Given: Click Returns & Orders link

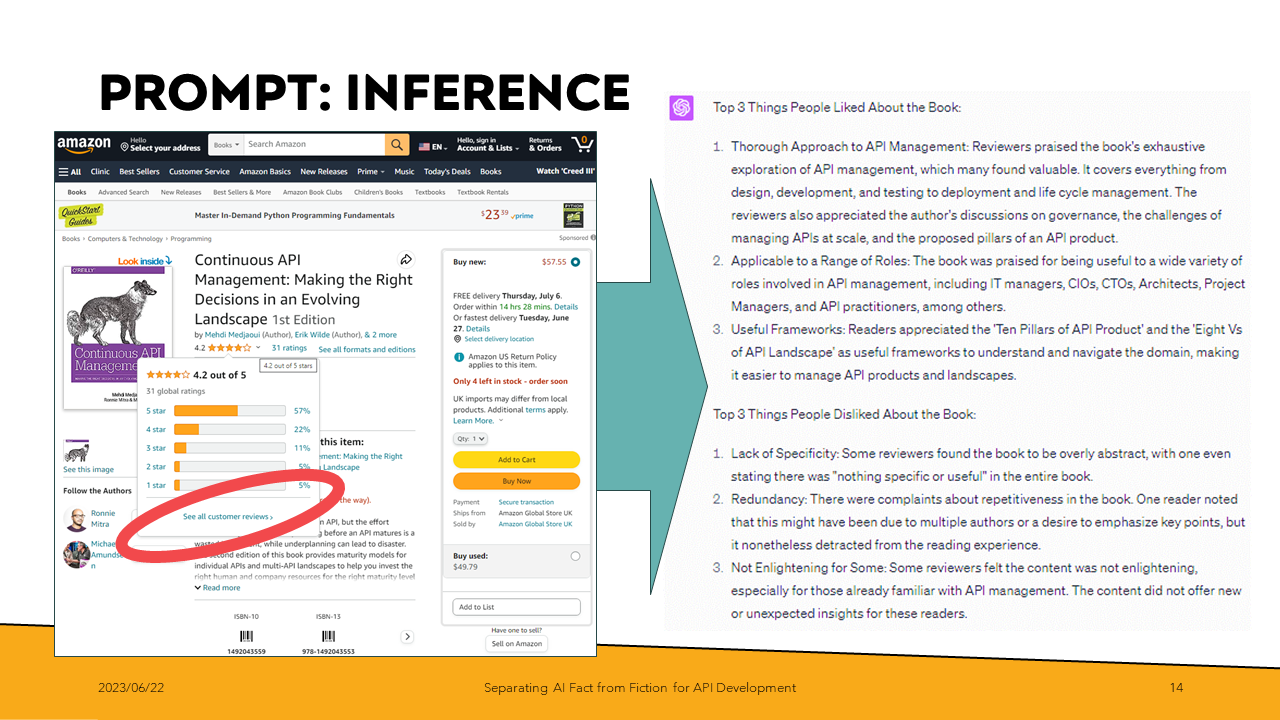Looking at the screenshot, I should point(545,144).
